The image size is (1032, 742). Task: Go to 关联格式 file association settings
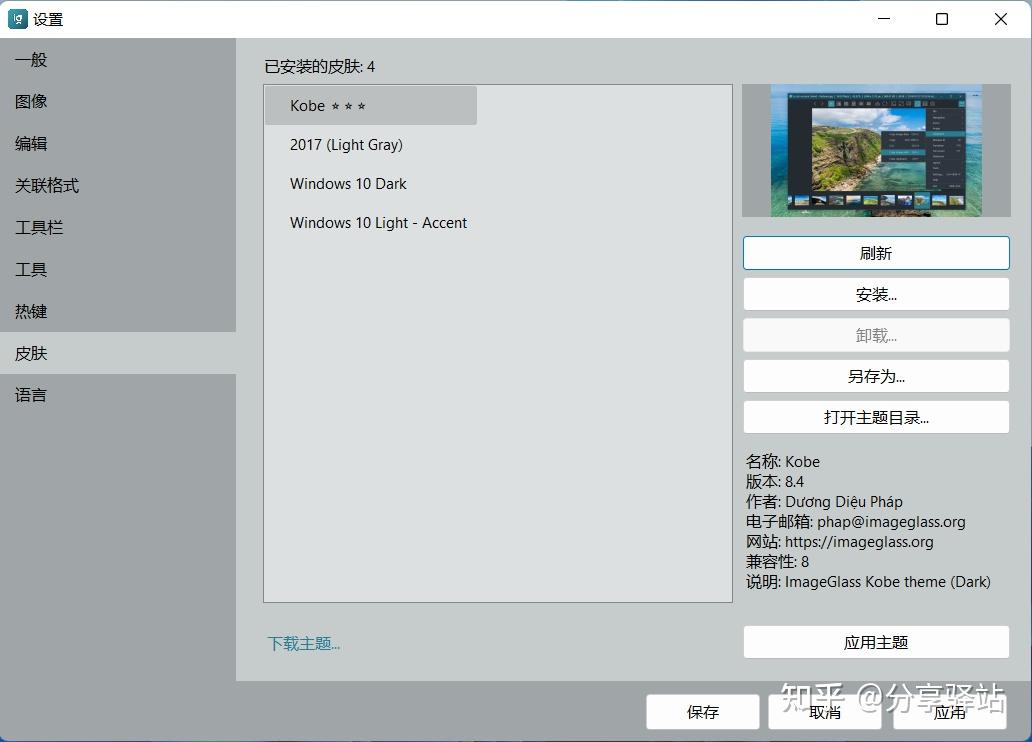tap(44, 185)
